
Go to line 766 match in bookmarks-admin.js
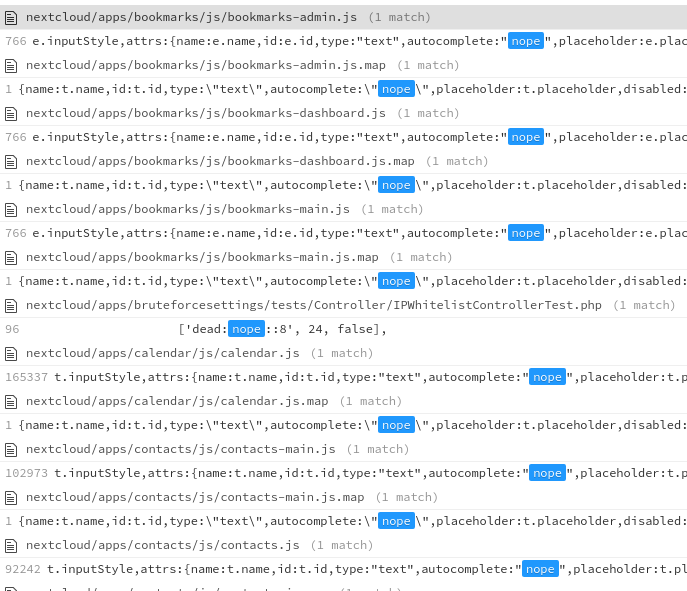point(344,41)
